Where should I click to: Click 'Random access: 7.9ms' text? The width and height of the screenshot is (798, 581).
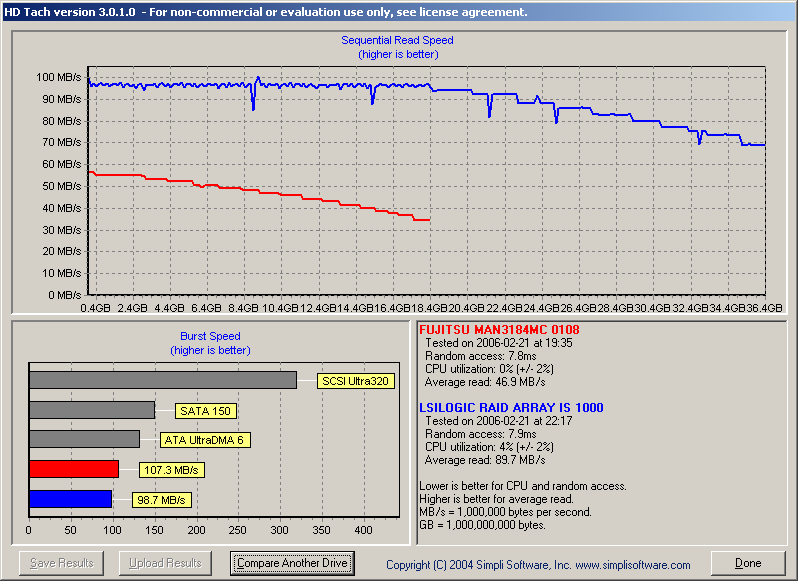480,434
